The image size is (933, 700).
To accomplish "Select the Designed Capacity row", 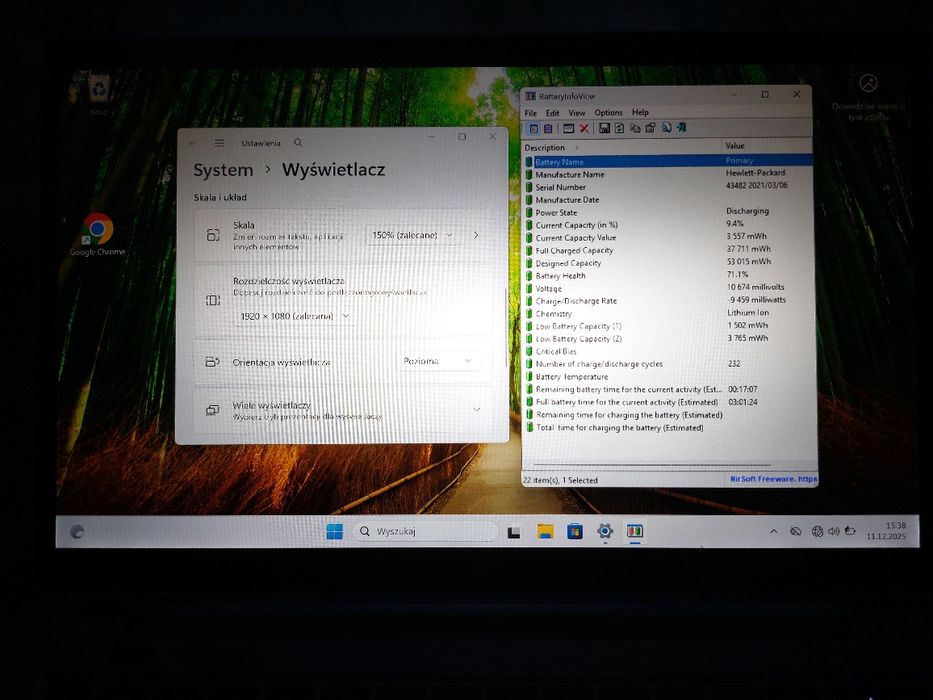I will [x=668, y=263].
